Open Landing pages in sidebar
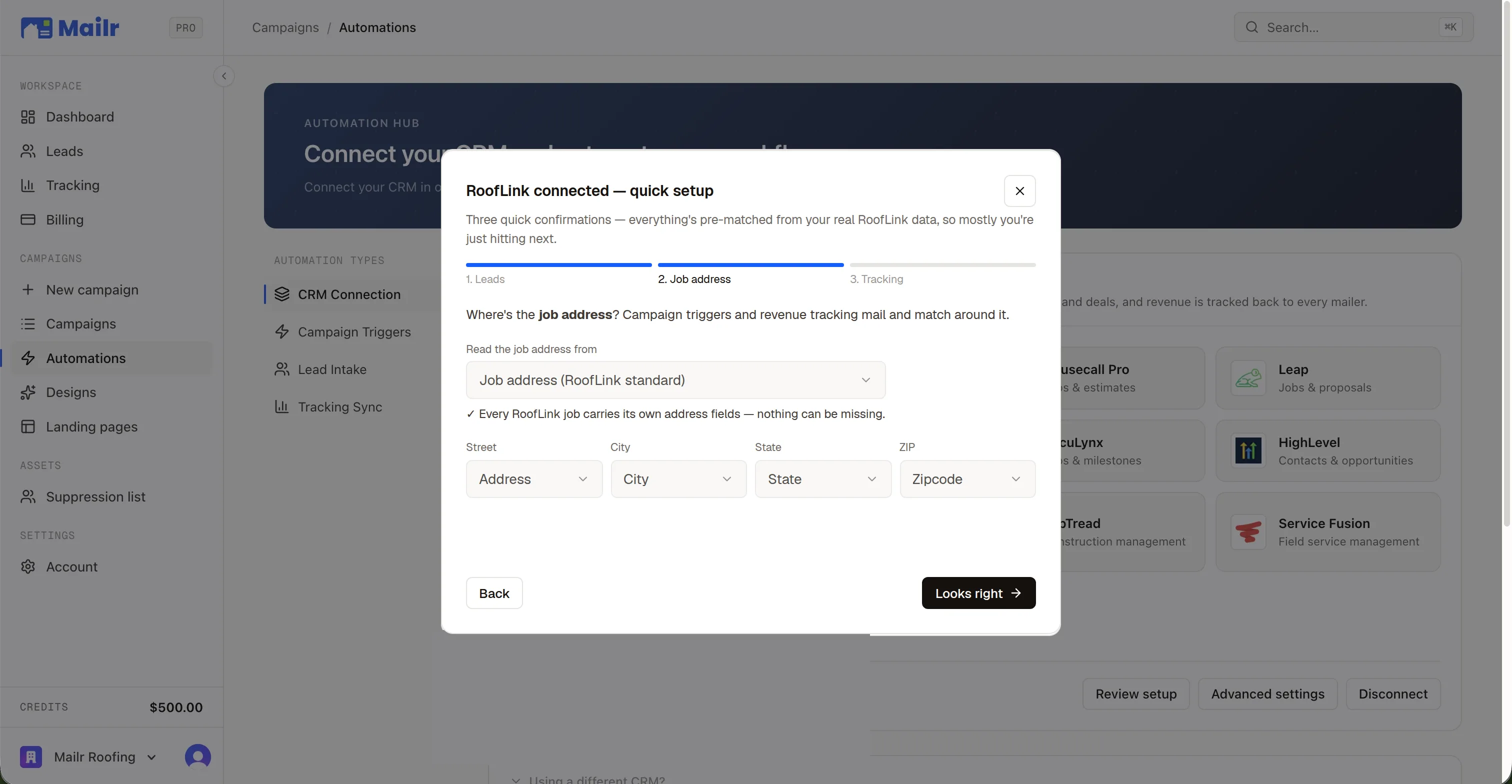 (111, 426)
